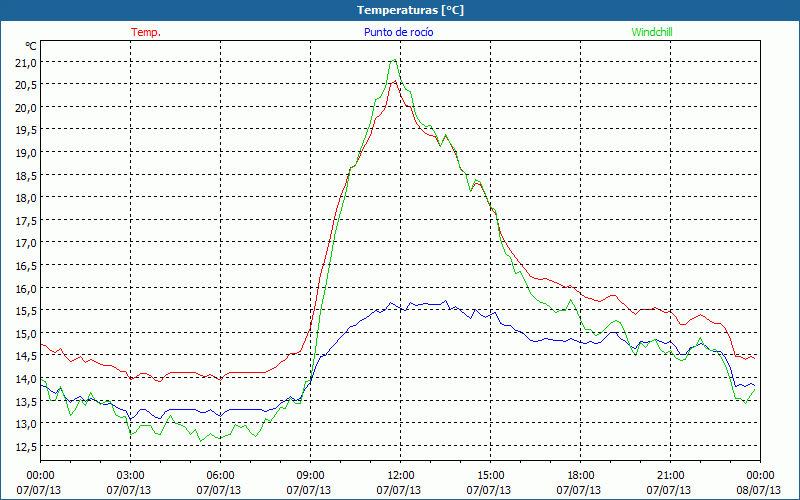This screenshot has width=800, height=500.
Task: Click the 12:00 time axis label
Action: pyautogui.click(x=401, y=476)
